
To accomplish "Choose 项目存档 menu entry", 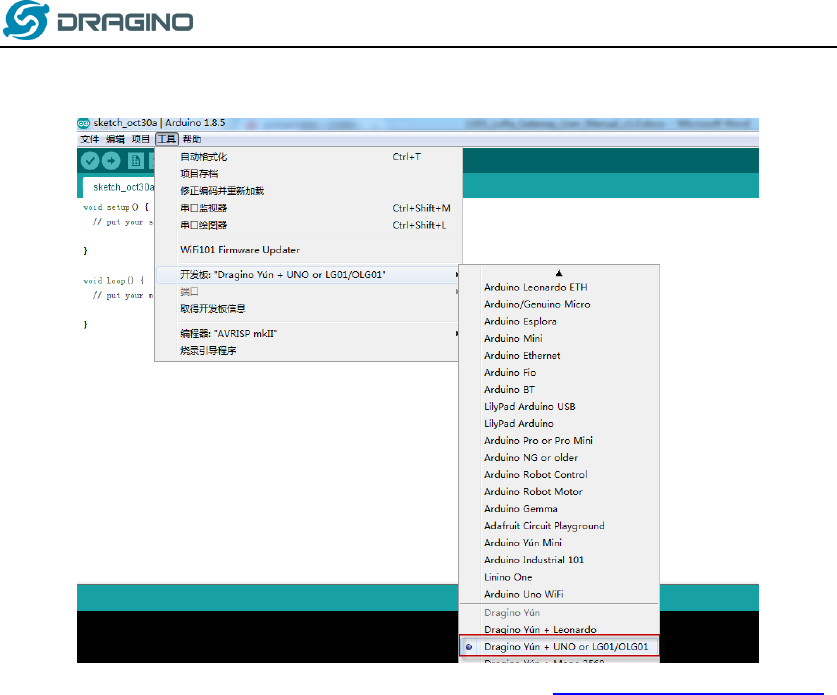I will 308,174.
